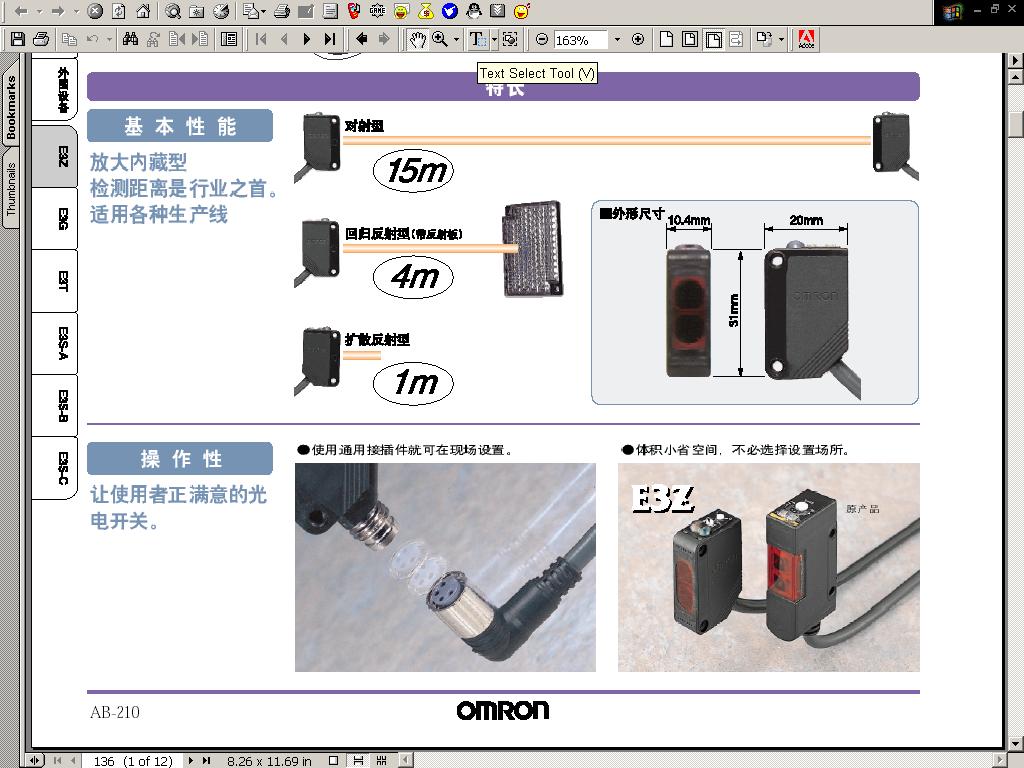This screenshot has height=768, width=1024.
Task: Set the Actual Size page view
Action: pyautogui.click(x=666, y=39)
